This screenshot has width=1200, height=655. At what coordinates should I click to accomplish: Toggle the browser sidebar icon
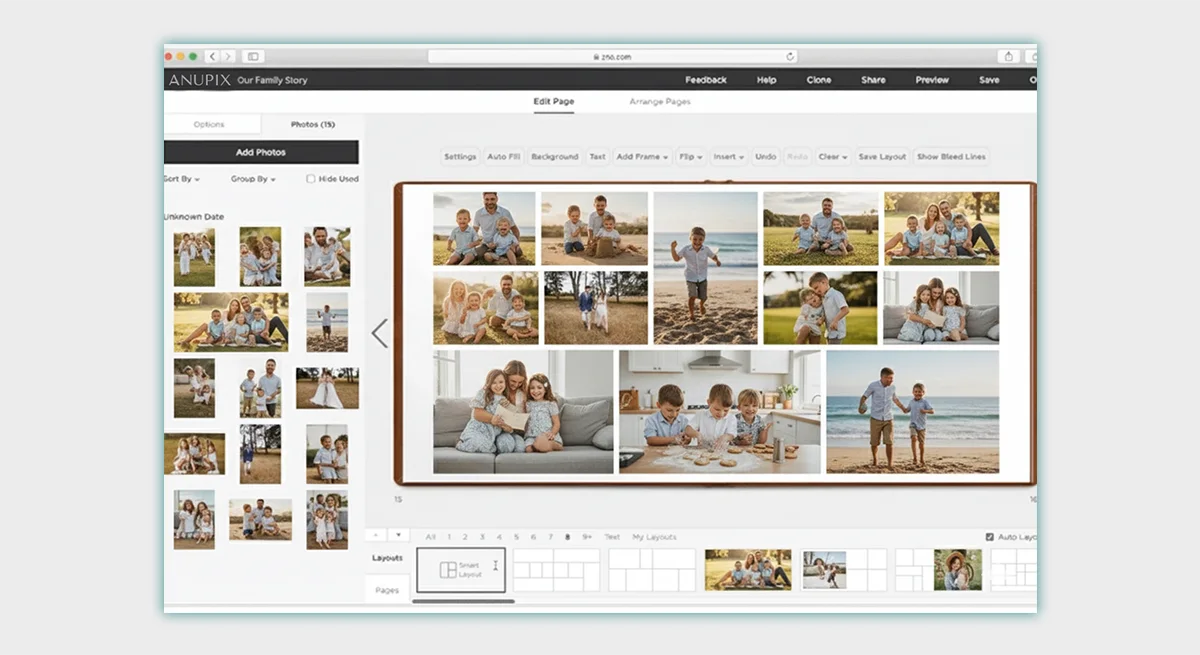click(x=253, y=57)
